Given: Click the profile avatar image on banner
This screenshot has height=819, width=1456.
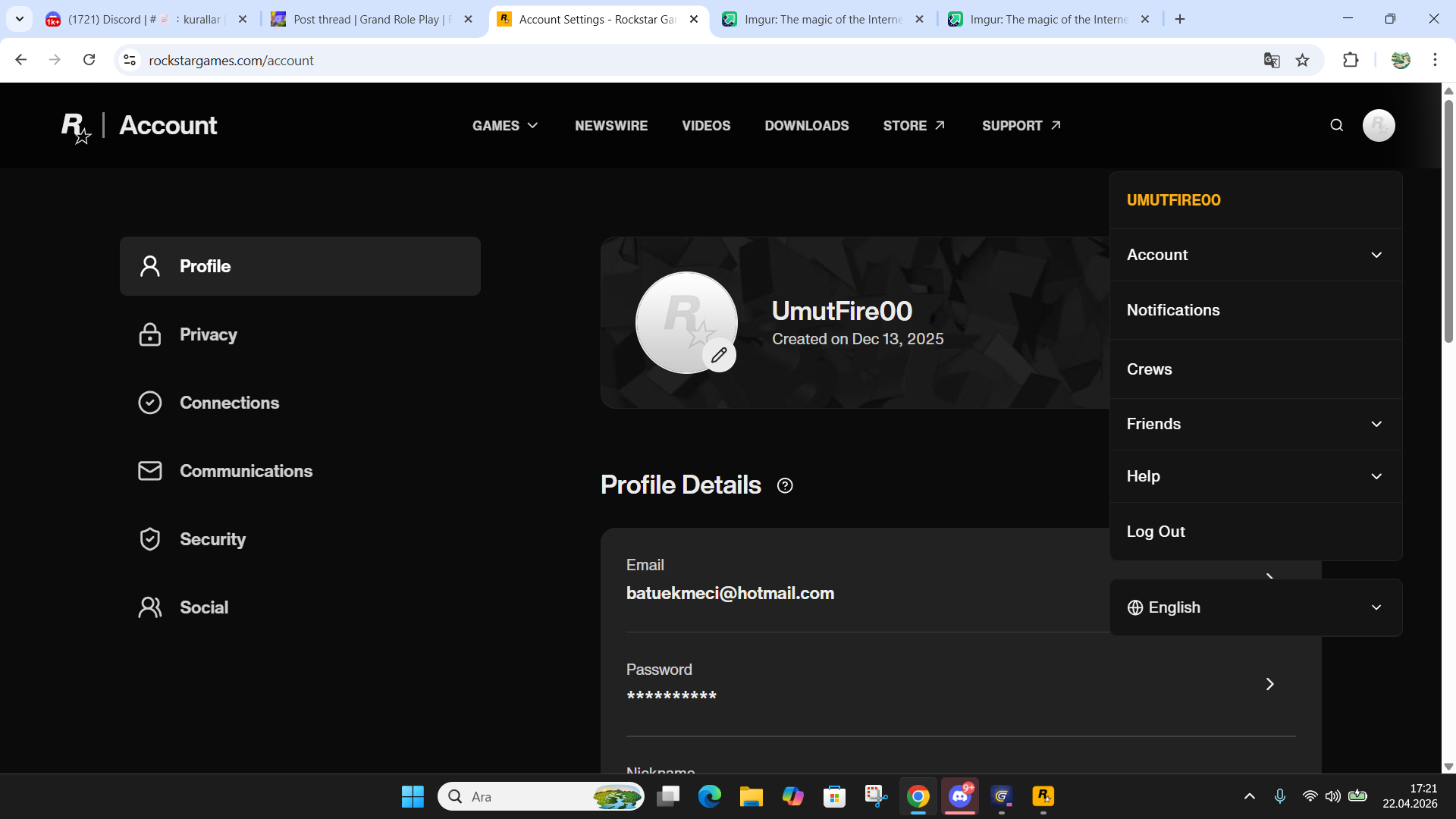Looking at the screenshot, I should tap(686, 322).
